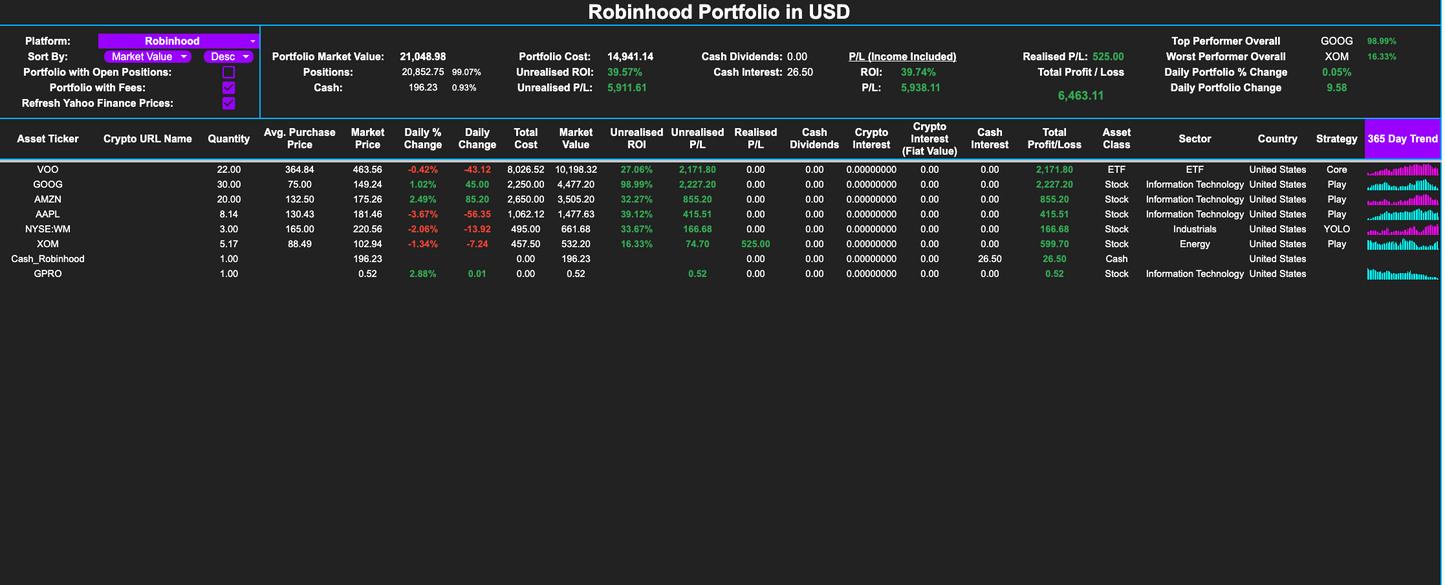This screenshot has width=1445, height=585.
Task: Select the AMZN ticker cell
Action: pos(48,200)
